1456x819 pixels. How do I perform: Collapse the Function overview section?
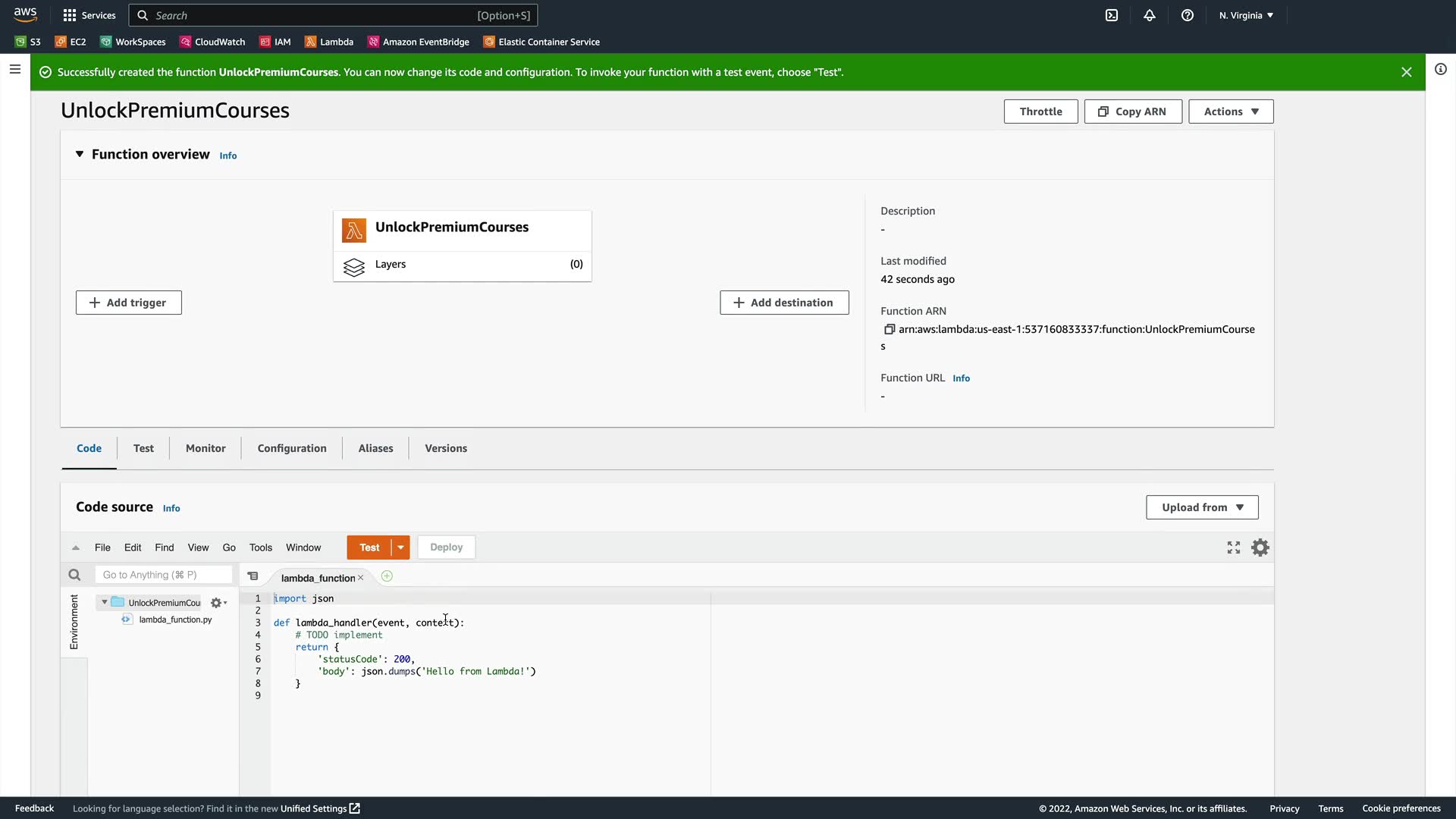[80, 154]
